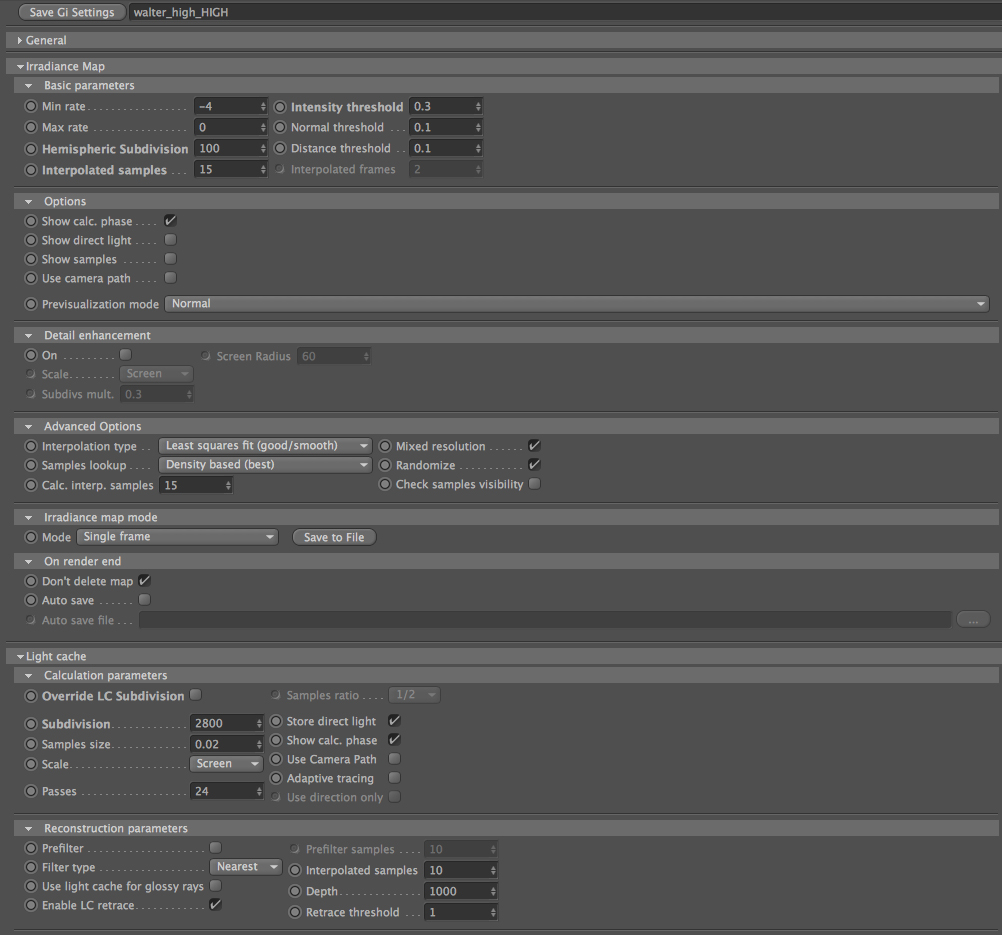1002x935 pixels.
Task: Click the Store direct light animation dot
Action: (276, 721)
